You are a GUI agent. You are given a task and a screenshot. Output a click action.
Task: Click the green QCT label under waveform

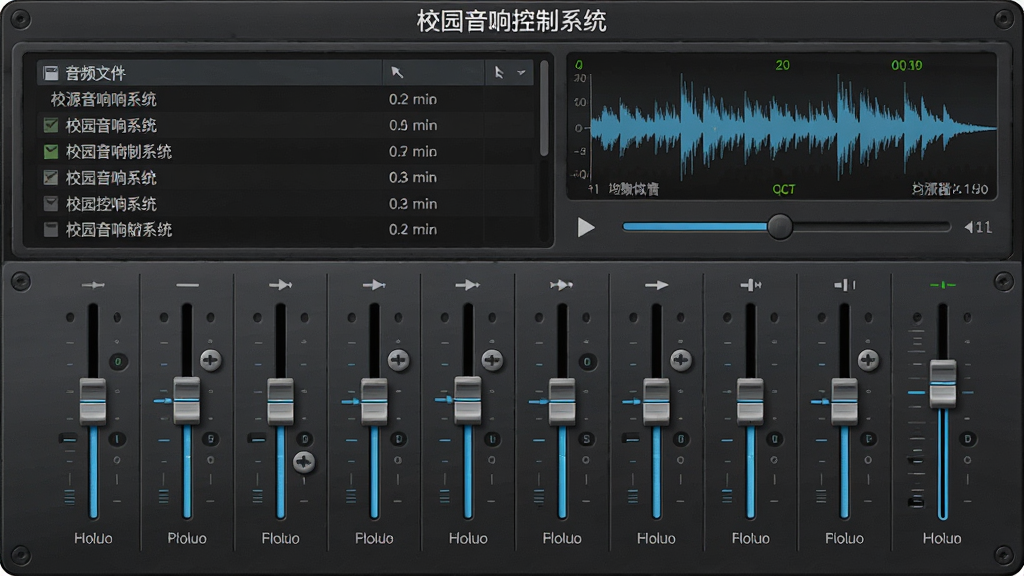coord(784,189)
